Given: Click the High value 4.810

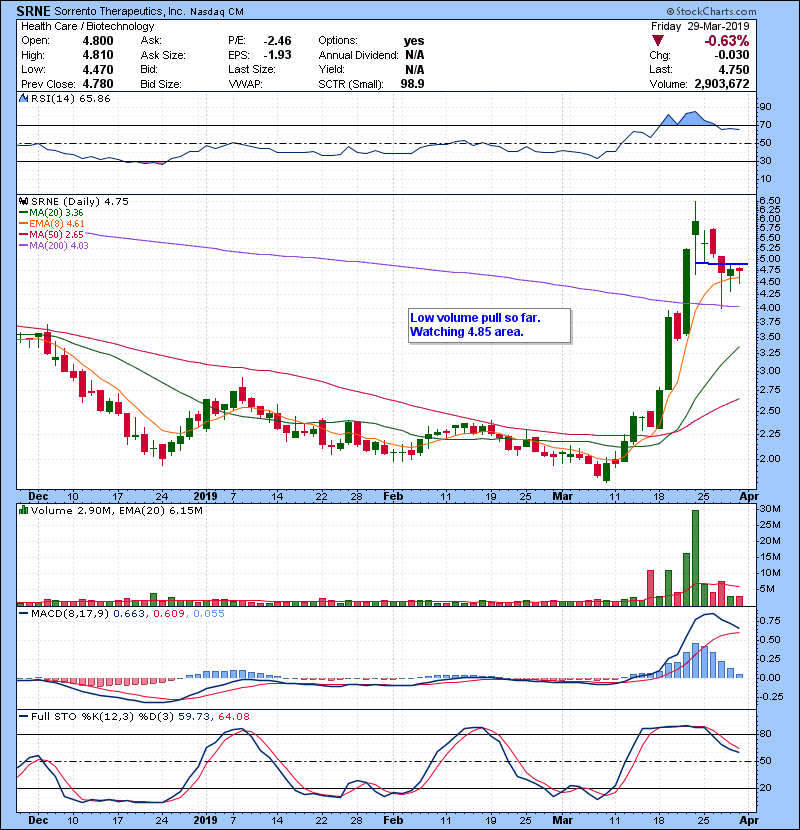Looking at the screenshot, I should (x=98, y=55).
